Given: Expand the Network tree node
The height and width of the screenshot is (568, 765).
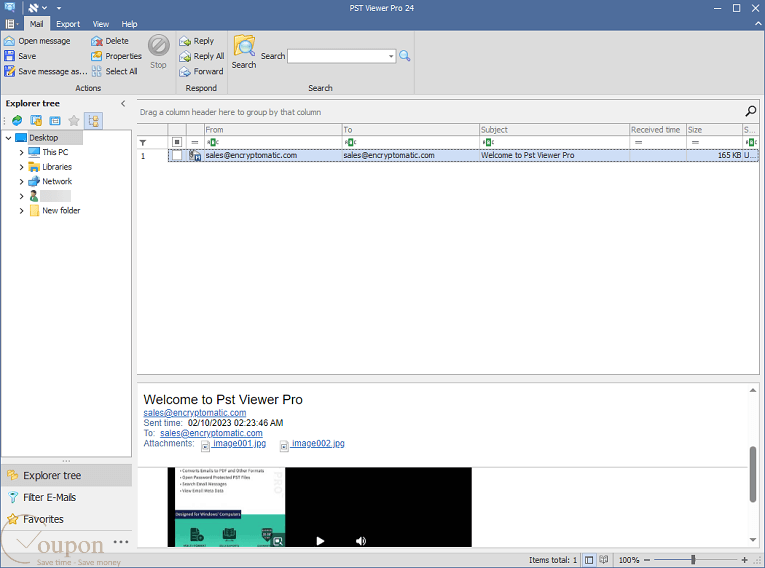Looking at the screenshot, I should tap(21, 182).
